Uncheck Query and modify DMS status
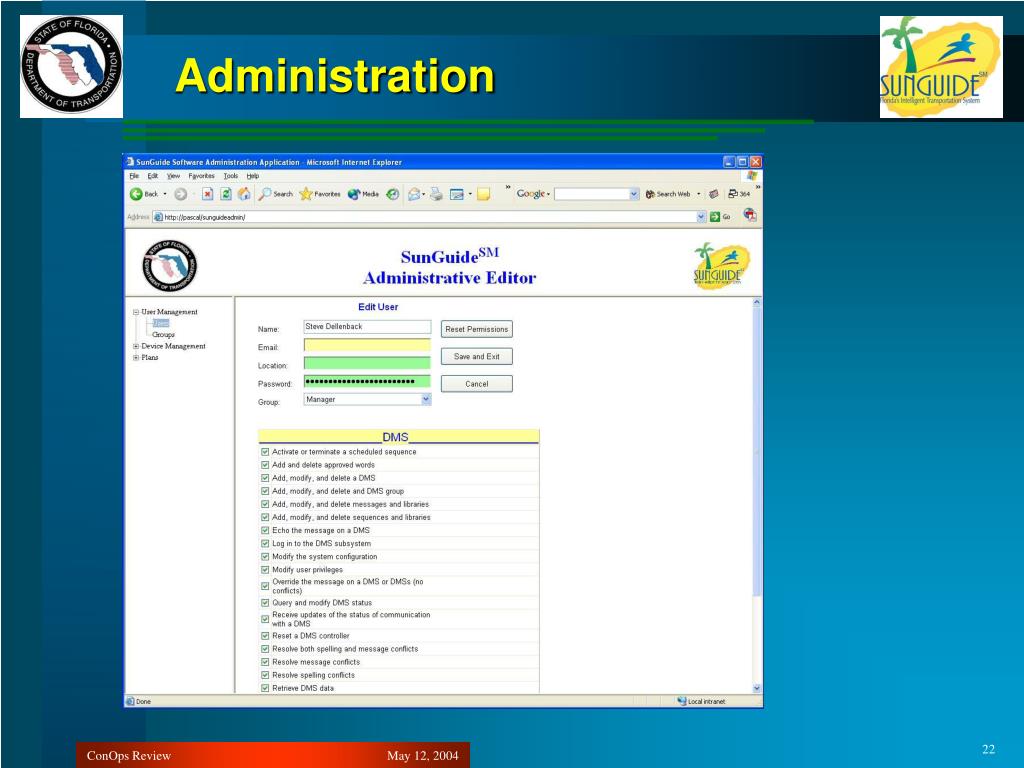The image size is (1024, 768). click(265, 603)
